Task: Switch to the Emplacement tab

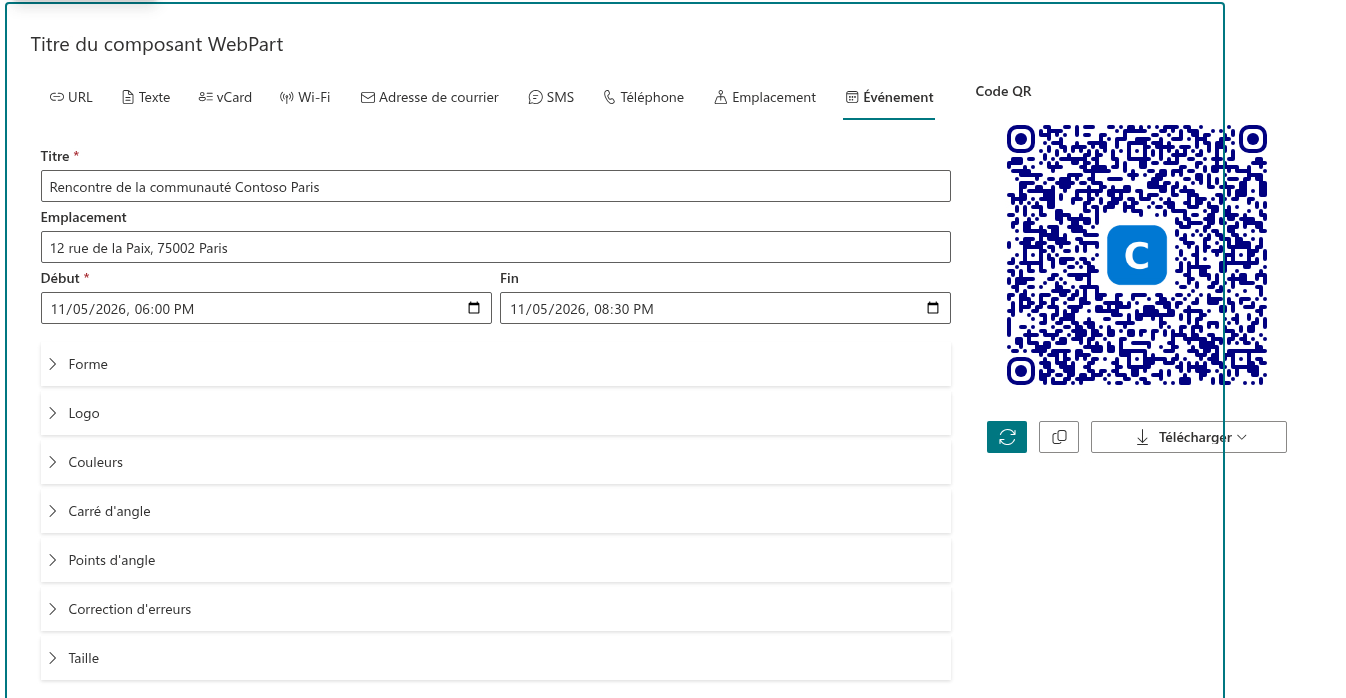Action: click(x=765, y=98)
